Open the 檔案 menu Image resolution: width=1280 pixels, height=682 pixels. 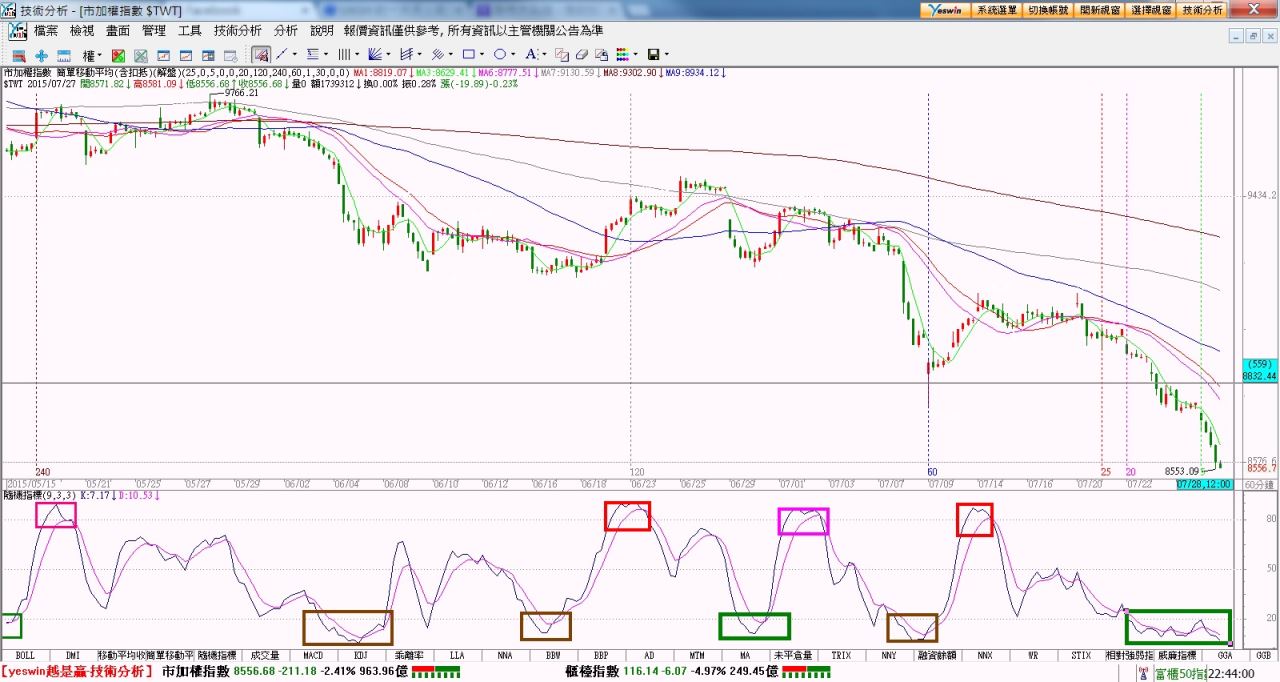click(x=45, y=31)
